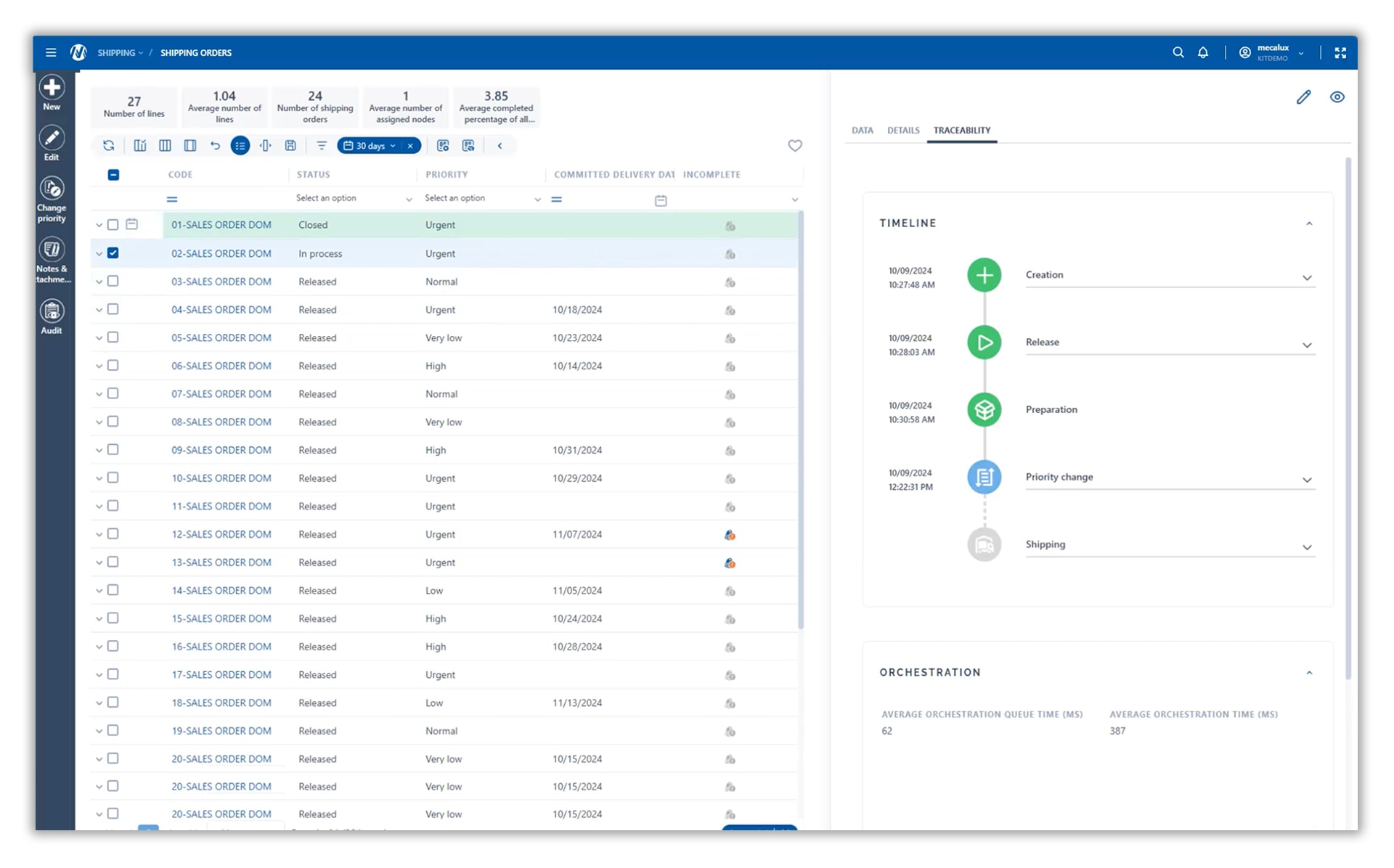Image resolution: width=1394 pixels, height=868 pixels.
Task: Collapse the TIMELINE section
Action: (1309, 223)
